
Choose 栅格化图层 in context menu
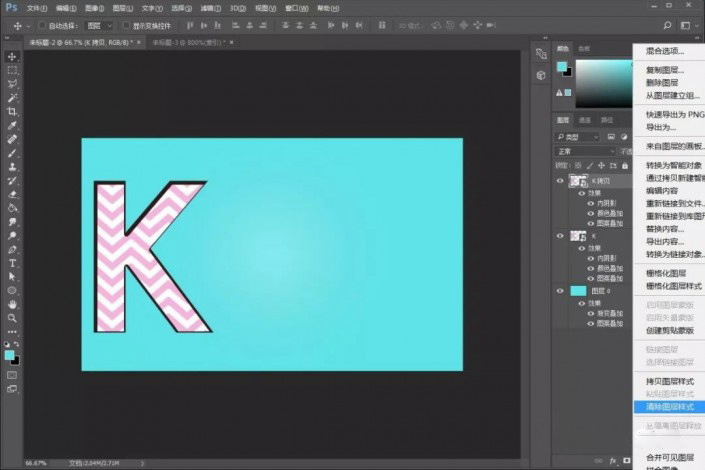point(665,273)
